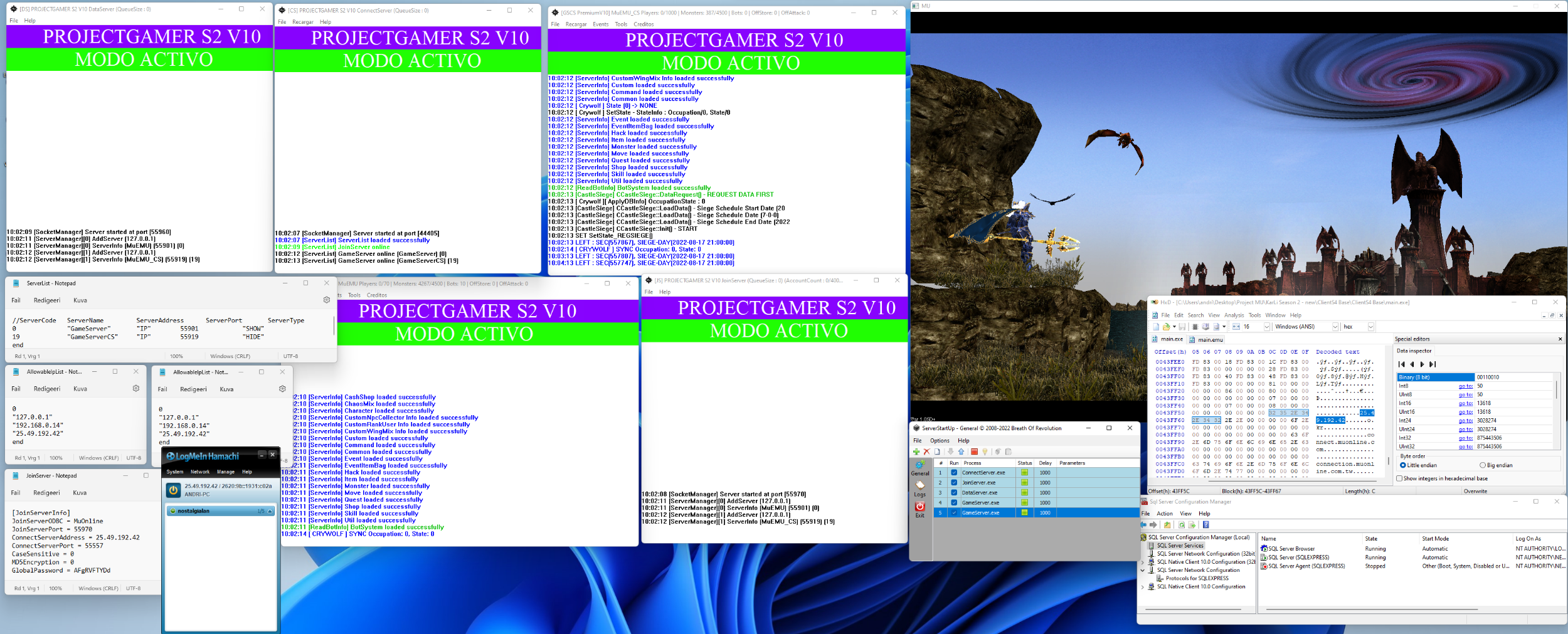
Task: Click the first-byte navigation arrow in Data inspector
Action: pos(1402,364)
